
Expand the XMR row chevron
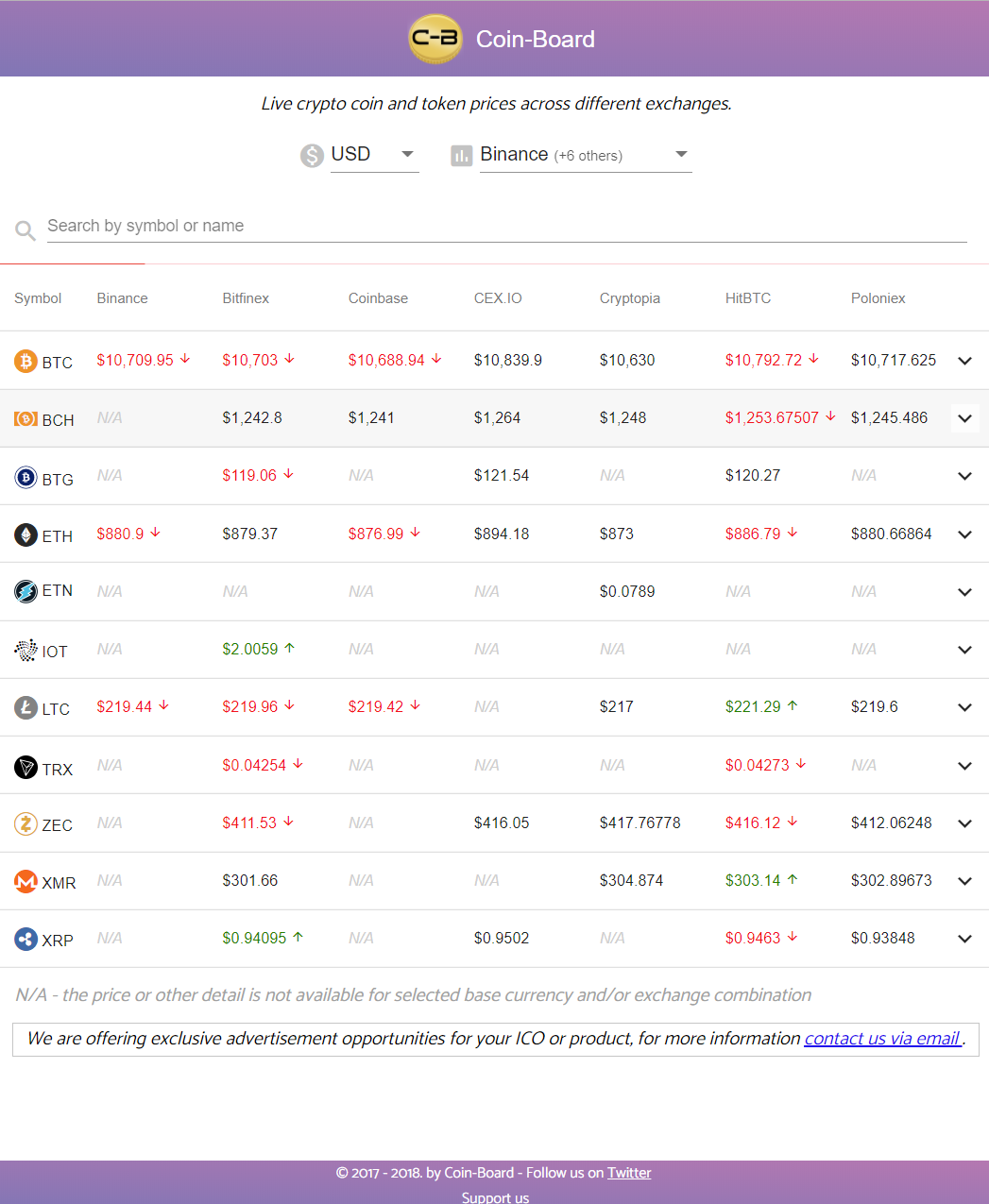[x=964, y=881]
